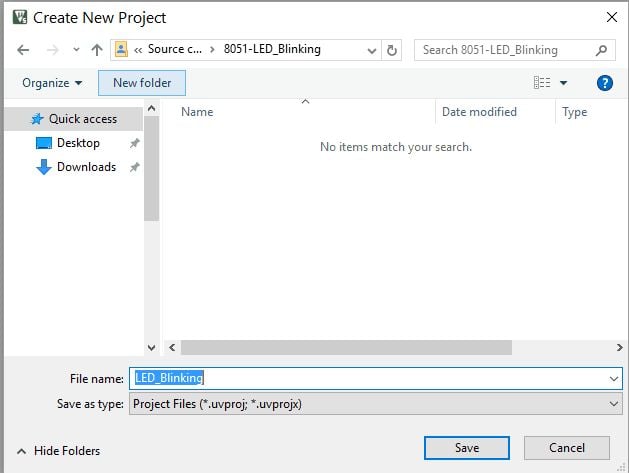This screenshot has width=629, height=473.
Task: Open Downloads in the navigation pane
Action: click(86, 167)
